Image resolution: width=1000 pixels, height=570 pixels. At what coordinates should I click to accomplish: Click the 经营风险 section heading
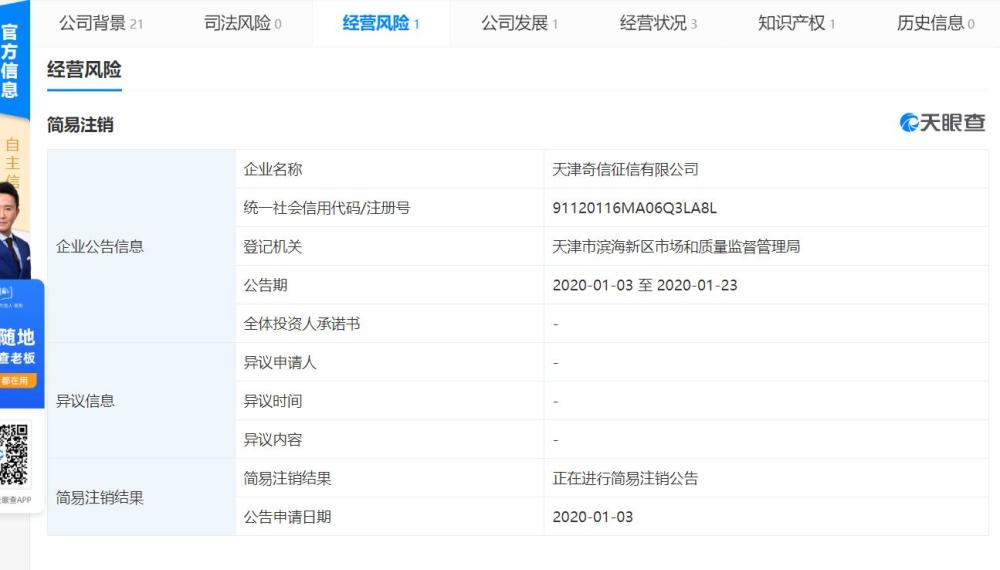point(84,69)
